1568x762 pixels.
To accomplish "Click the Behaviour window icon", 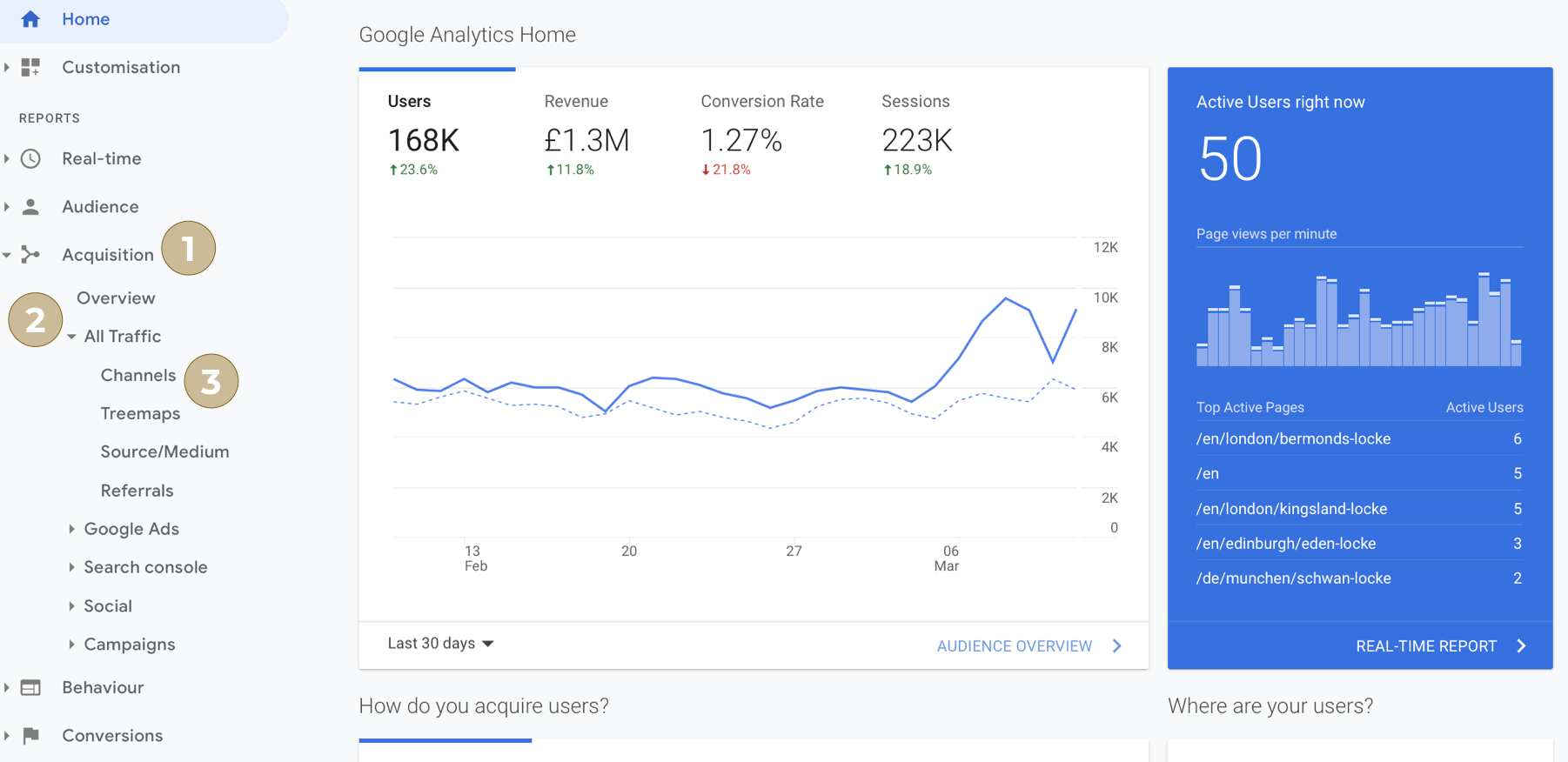I will click(x=30, y=687).
